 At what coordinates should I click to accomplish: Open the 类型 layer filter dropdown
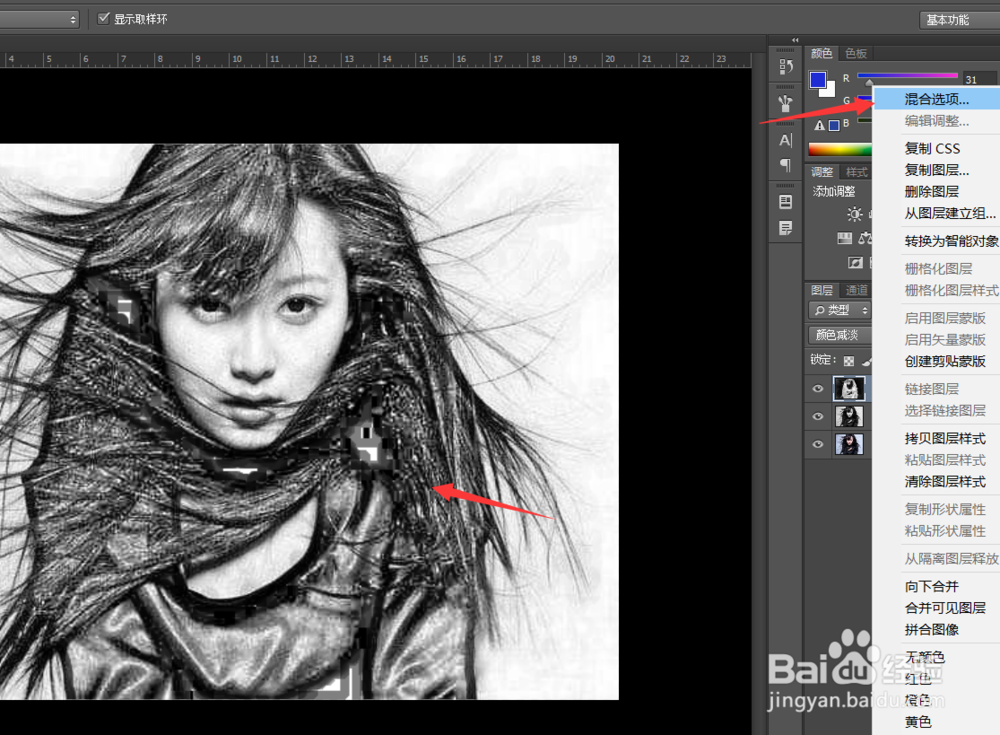(840, 310)
